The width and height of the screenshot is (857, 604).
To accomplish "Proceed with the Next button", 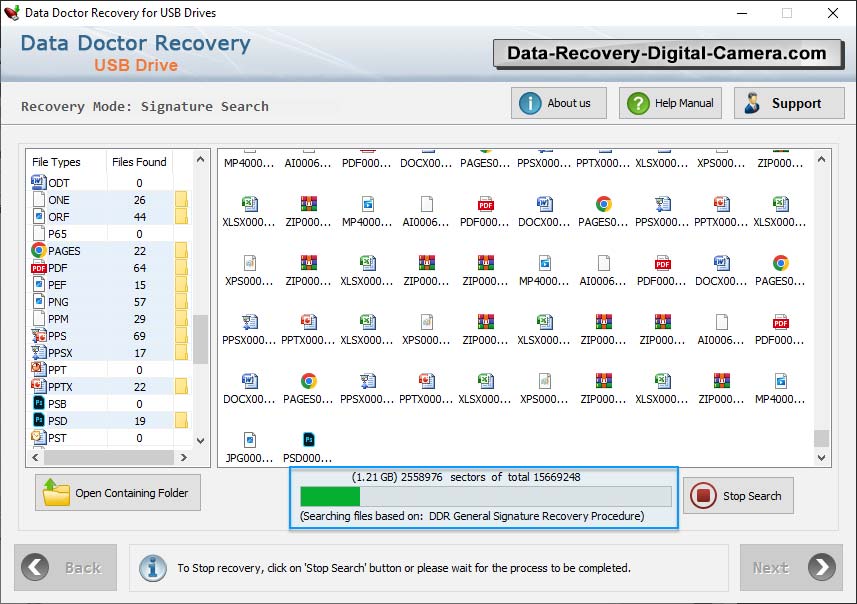I will tap(791, 567).
